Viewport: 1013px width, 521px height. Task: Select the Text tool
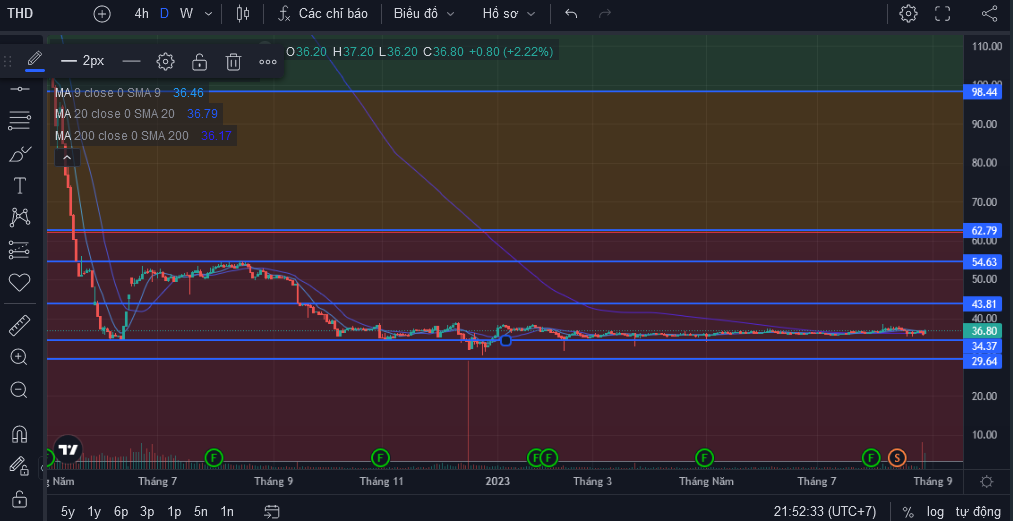20,186
